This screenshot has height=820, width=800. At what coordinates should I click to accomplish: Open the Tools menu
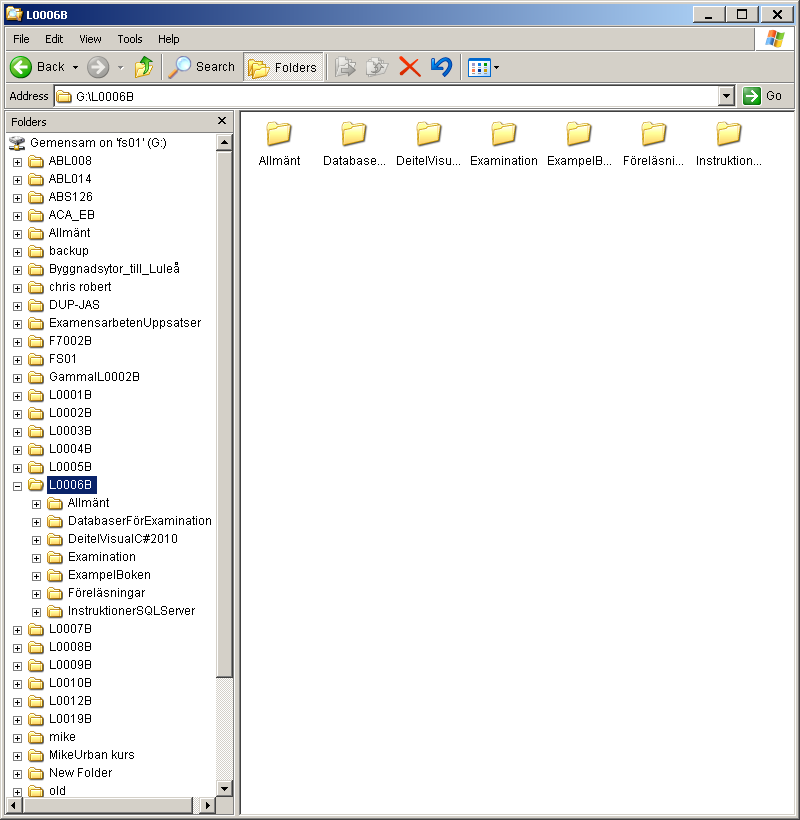coord(130,39)
